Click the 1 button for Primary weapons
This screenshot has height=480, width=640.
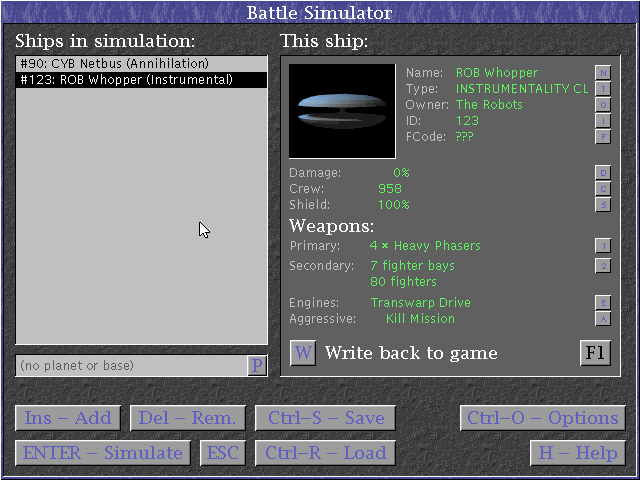click(x=603, y=246)
